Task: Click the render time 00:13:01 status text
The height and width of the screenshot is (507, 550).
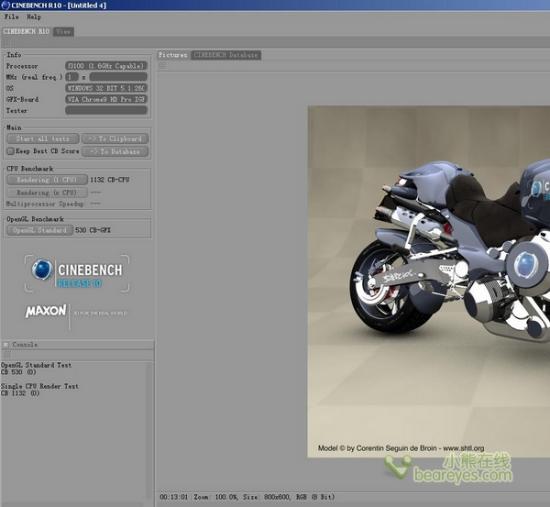Action: [174, 497]
